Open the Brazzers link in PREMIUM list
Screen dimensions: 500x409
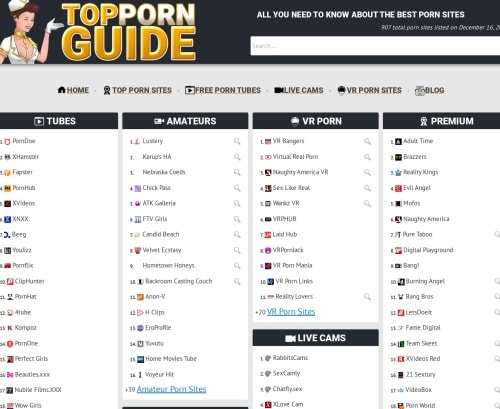[415, 157]
